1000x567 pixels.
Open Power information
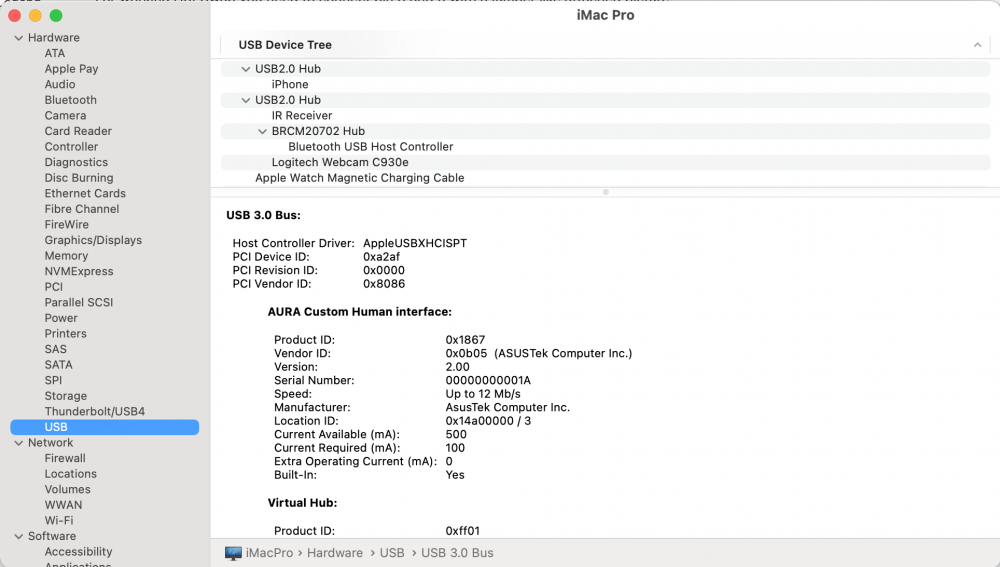(x=61, y=318)
